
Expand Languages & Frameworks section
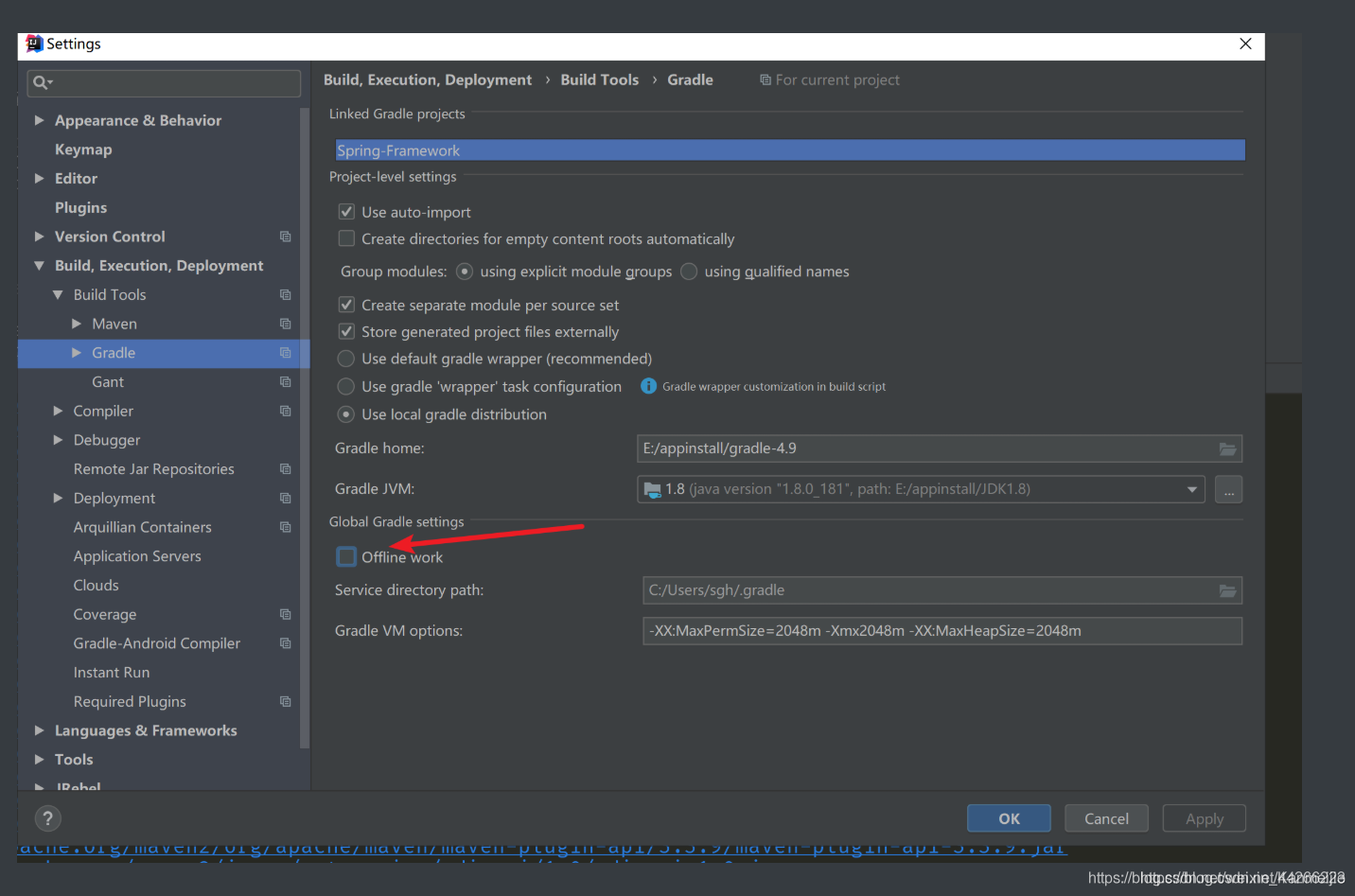point(40,730)
